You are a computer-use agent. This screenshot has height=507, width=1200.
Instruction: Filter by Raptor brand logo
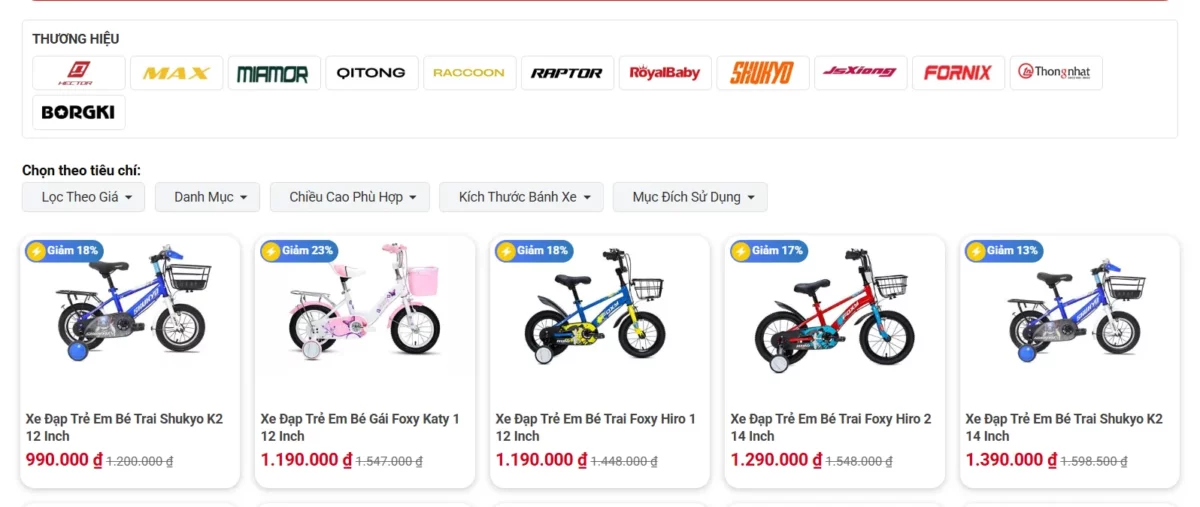[567, 73]
